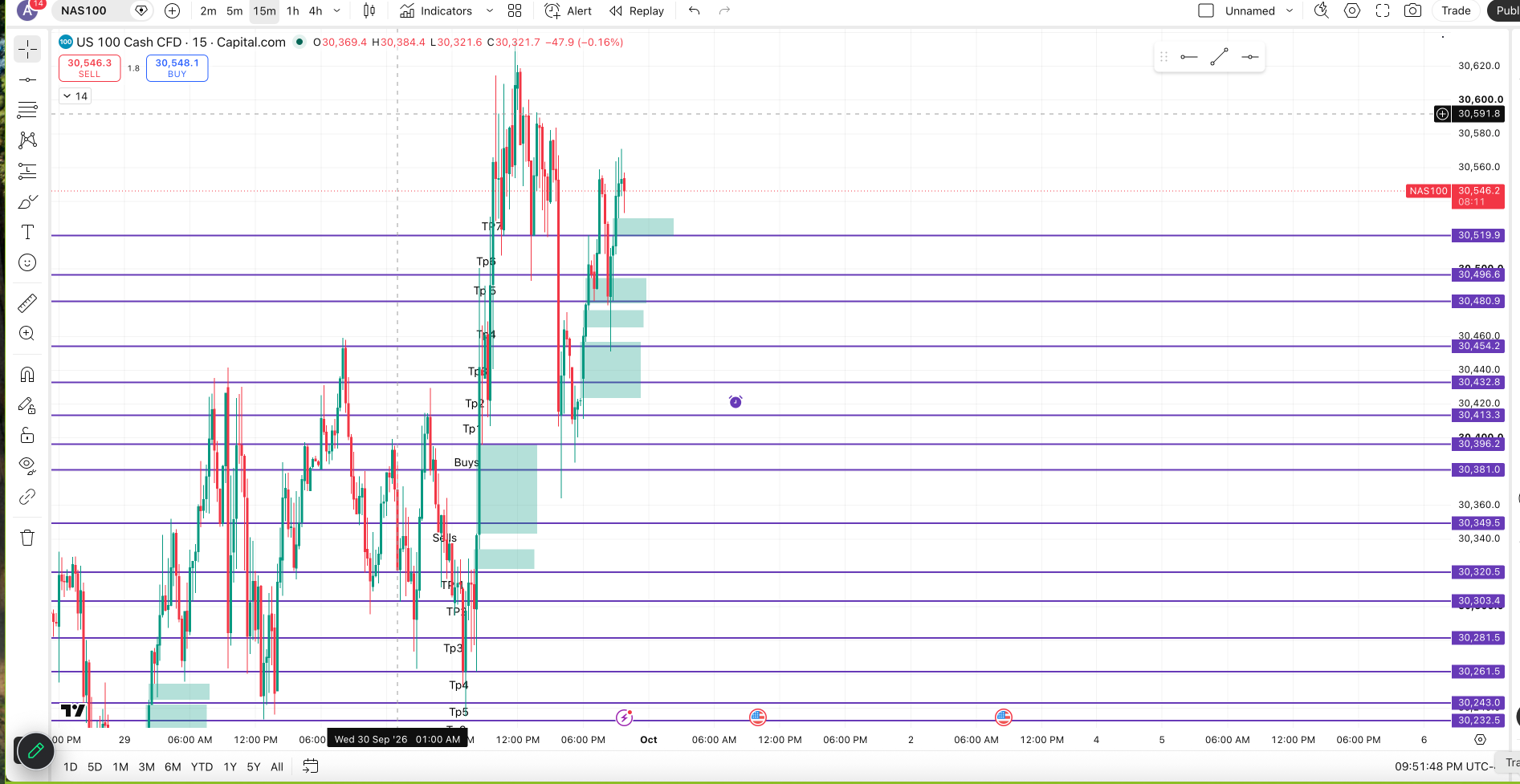Expand the Unnamed layout dropdown arrow
1520x784 pixels.
[1290, 10]
